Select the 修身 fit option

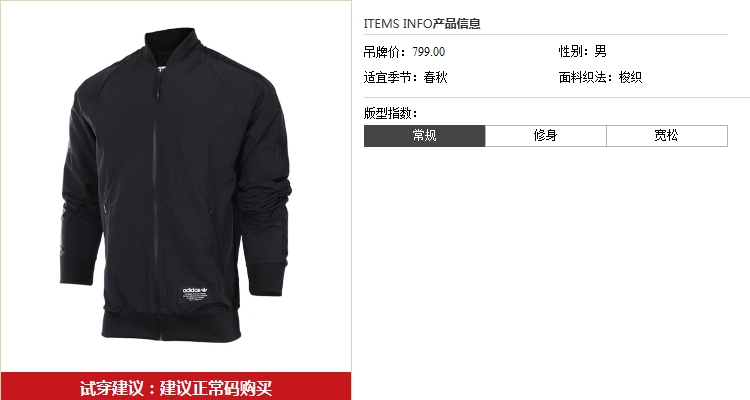[x=546, y=136]
